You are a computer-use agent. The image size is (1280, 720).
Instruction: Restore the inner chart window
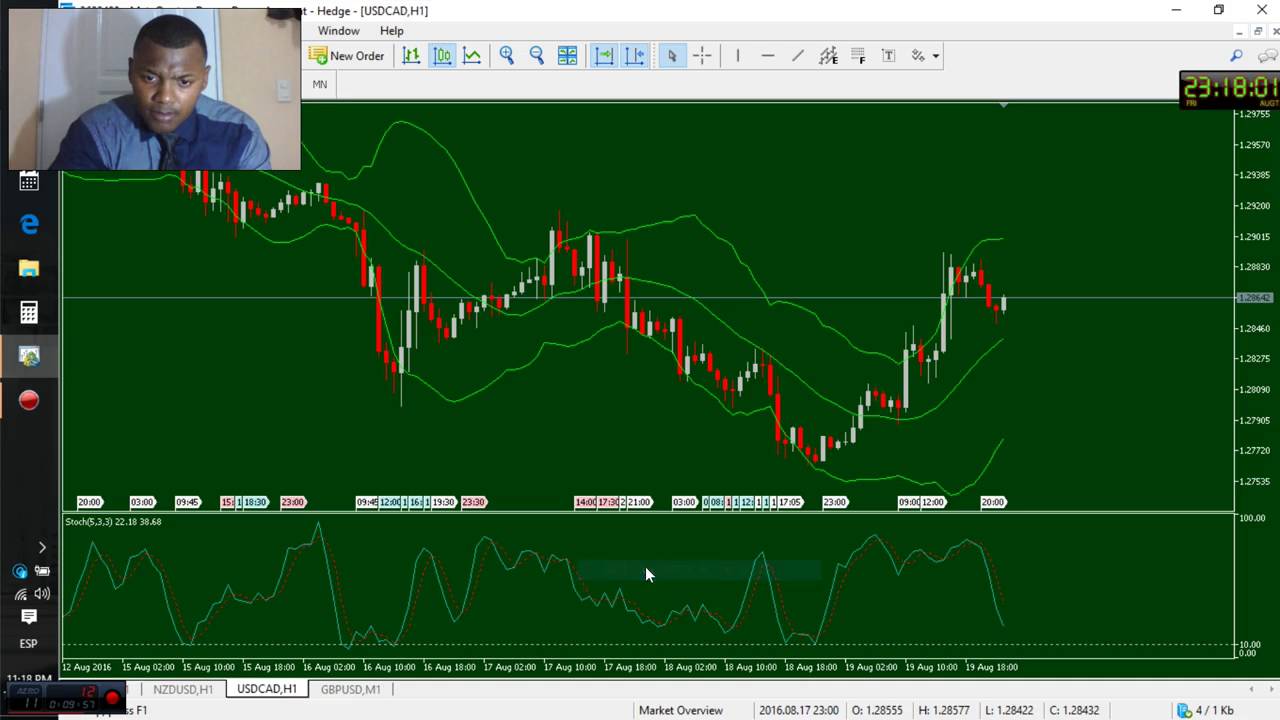1258,31
